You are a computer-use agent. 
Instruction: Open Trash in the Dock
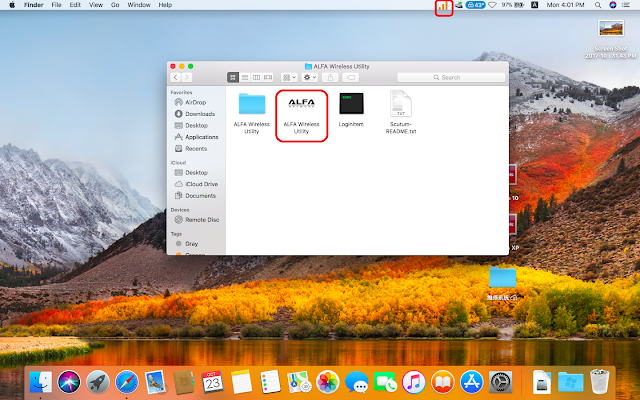pos(600,381)
